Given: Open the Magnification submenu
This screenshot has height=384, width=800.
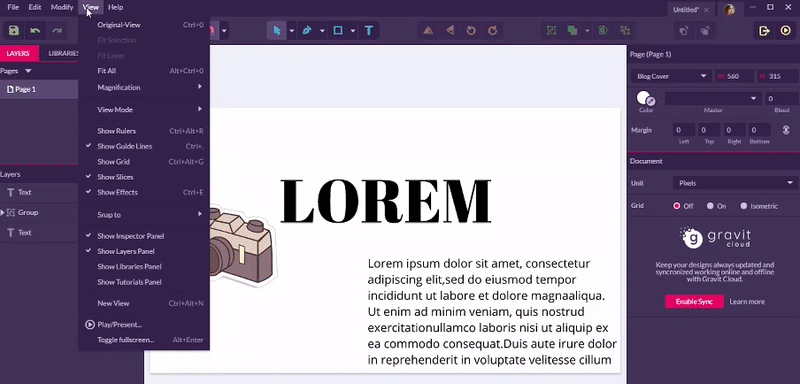Looking at the screenshot, I should 144,87.
